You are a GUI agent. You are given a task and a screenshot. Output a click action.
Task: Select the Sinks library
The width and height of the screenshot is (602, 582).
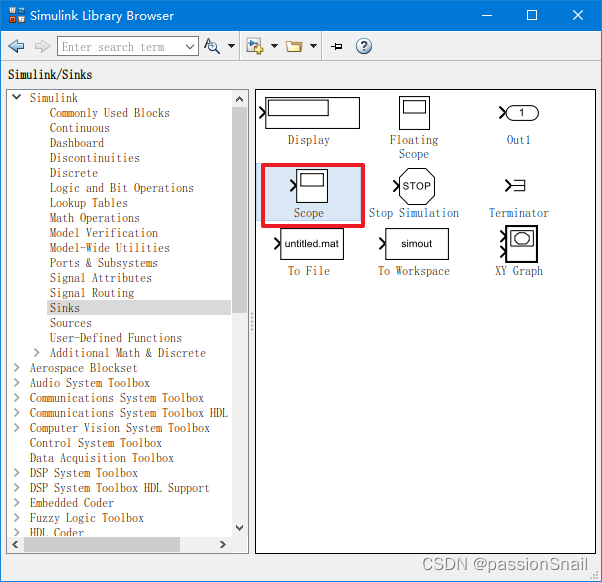point(139,308)
